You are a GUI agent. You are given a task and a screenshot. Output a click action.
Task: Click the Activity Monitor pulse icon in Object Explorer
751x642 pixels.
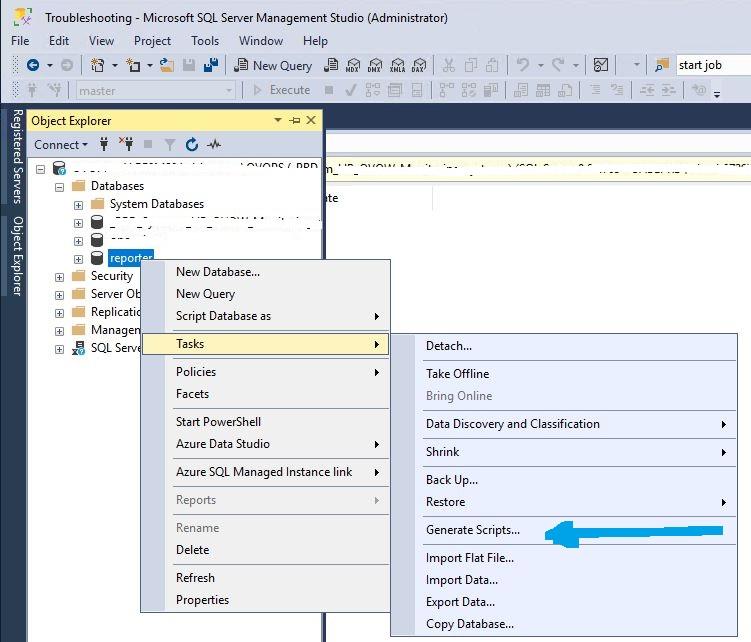[x=214, y=144]
